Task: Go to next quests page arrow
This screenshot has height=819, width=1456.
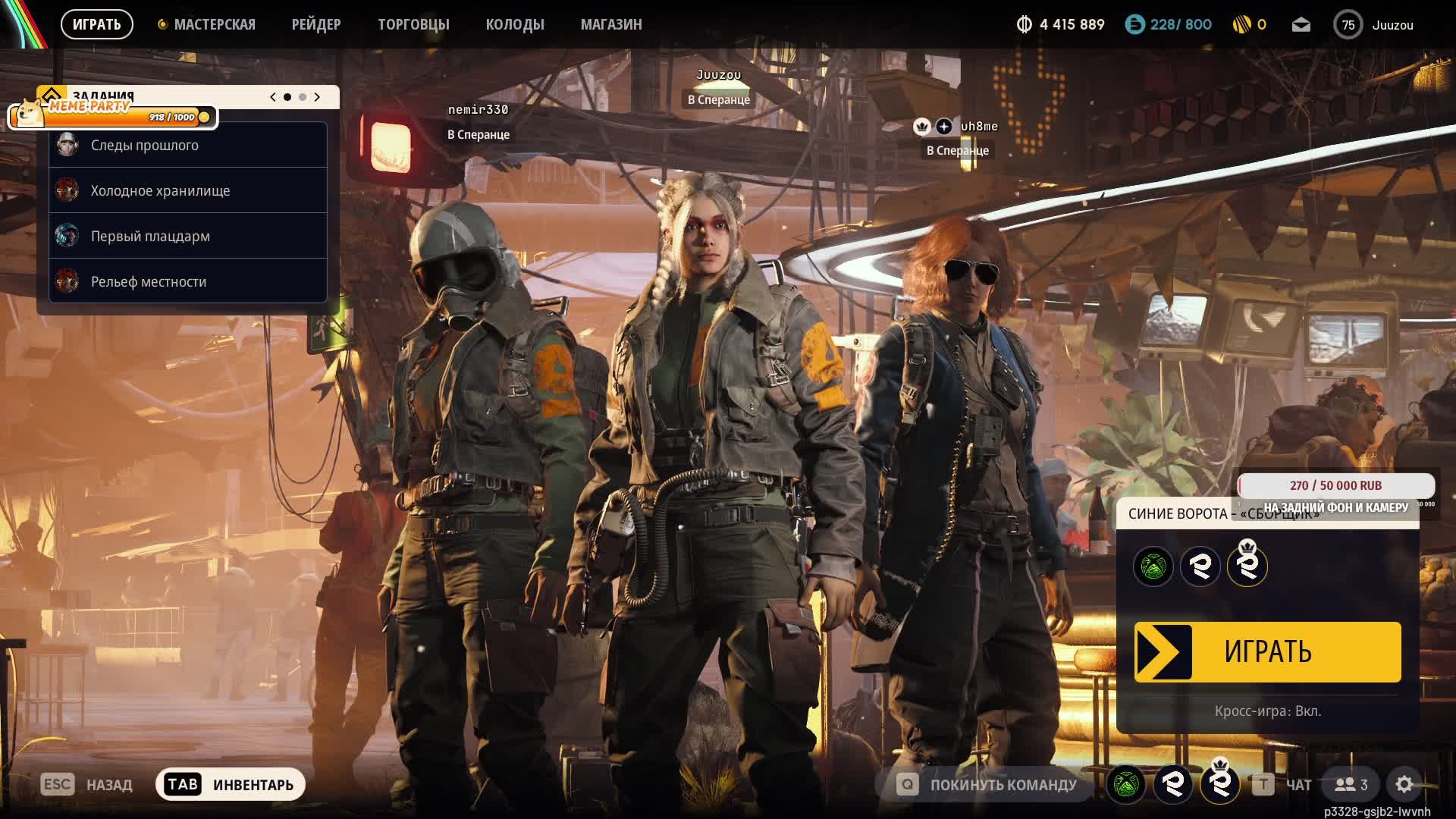Action: click(x=317, y=97)
